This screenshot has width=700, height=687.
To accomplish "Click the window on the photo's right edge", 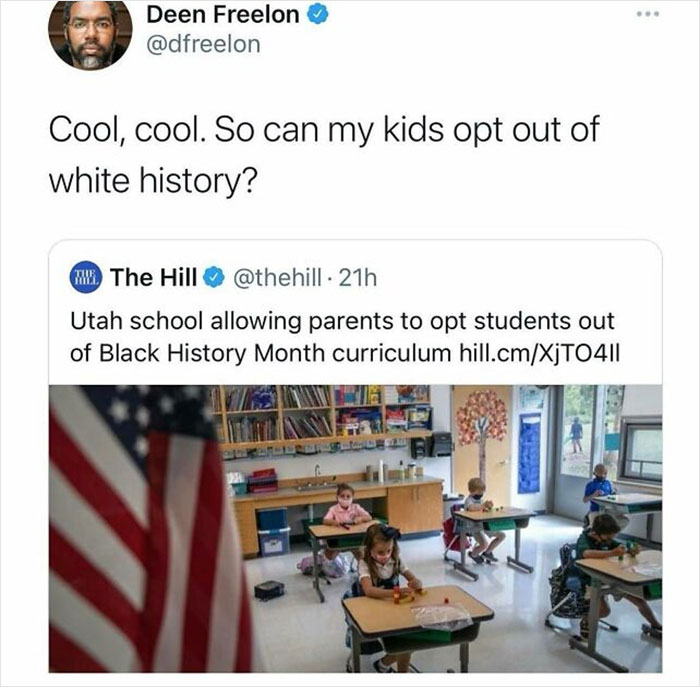I will pyautogui.click(x=640, y=449).
